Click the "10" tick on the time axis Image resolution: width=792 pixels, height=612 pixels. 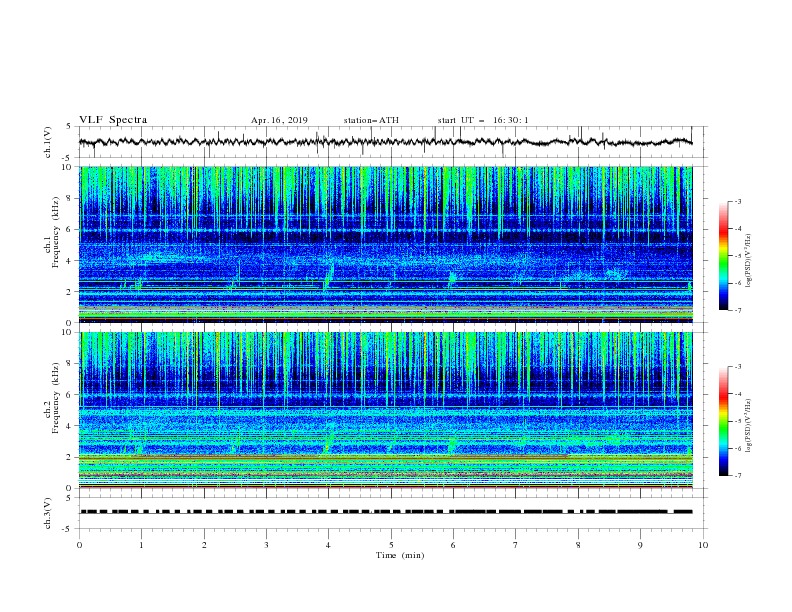click(703, 545)
